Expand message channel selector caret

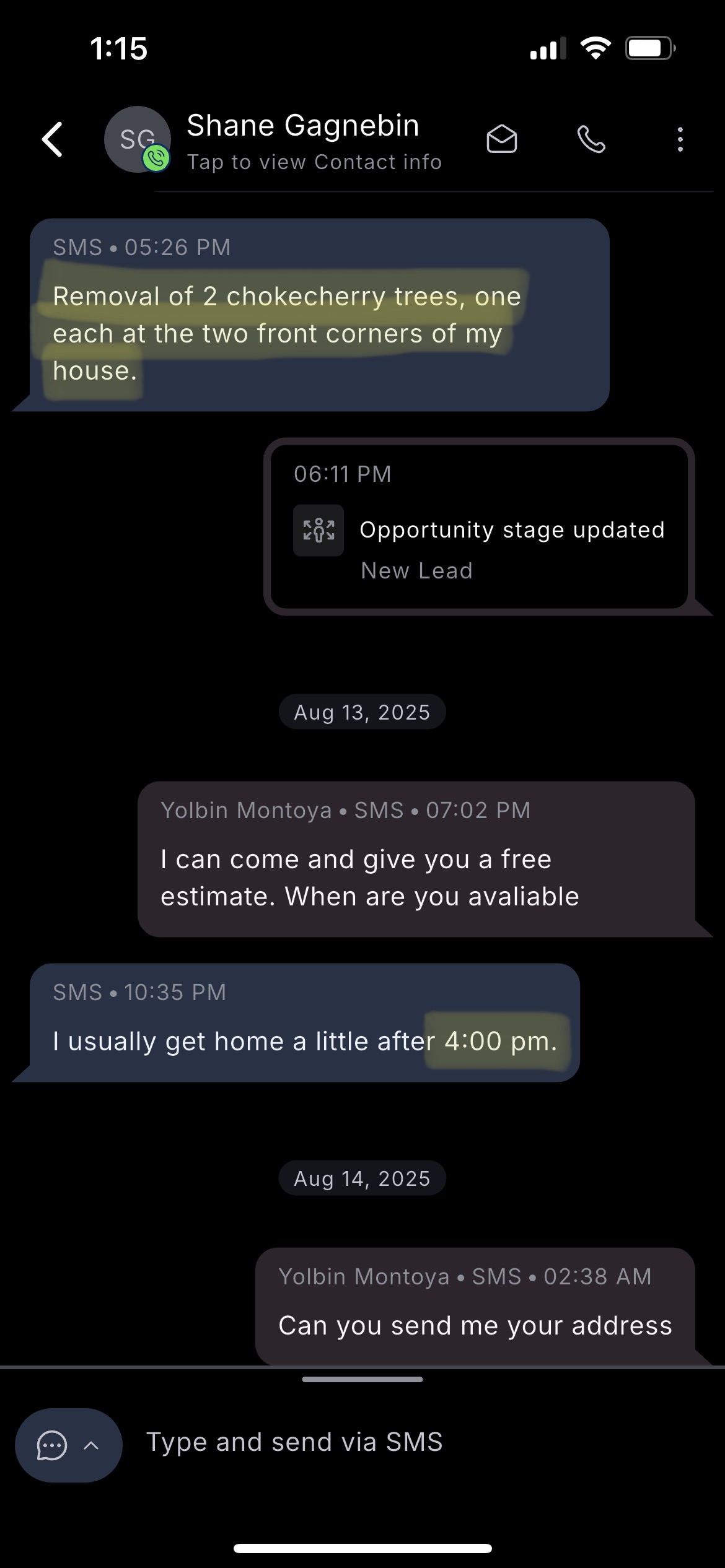point(91,1445)
